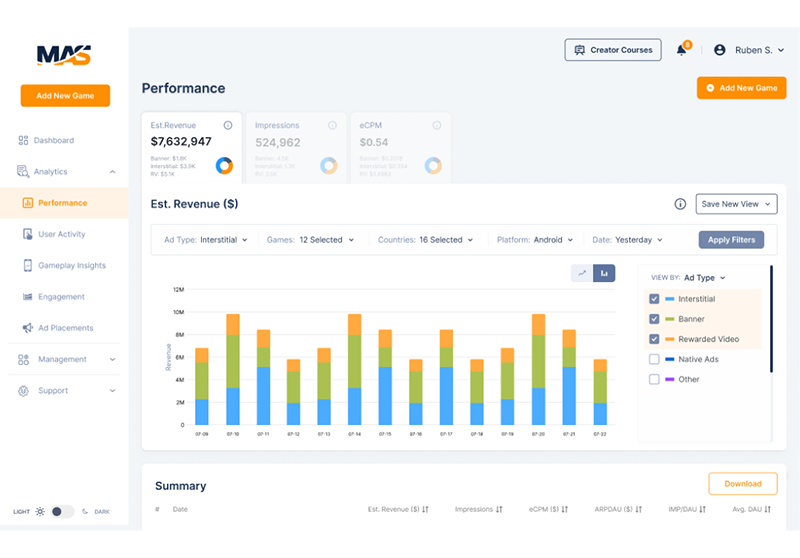
Task: Select the eCPM metric card tab
Action: 400,146
